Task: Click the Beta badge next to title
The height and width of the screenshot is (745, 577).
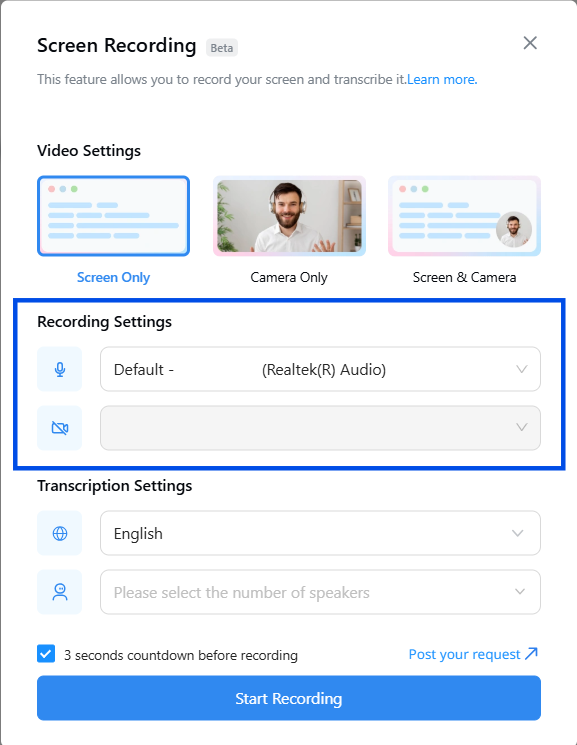Action: click(221, 48)
